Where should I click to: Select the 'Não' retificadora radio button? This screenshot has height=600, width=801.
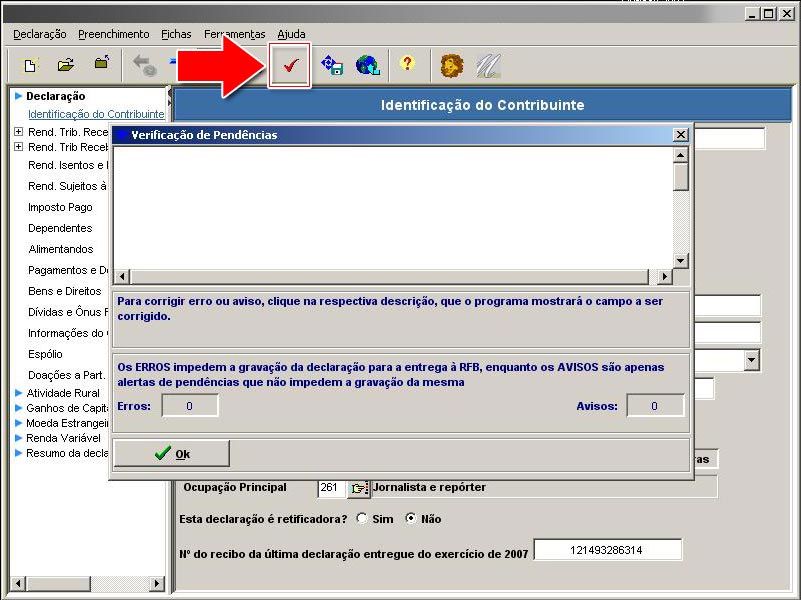tap(410, 519)
